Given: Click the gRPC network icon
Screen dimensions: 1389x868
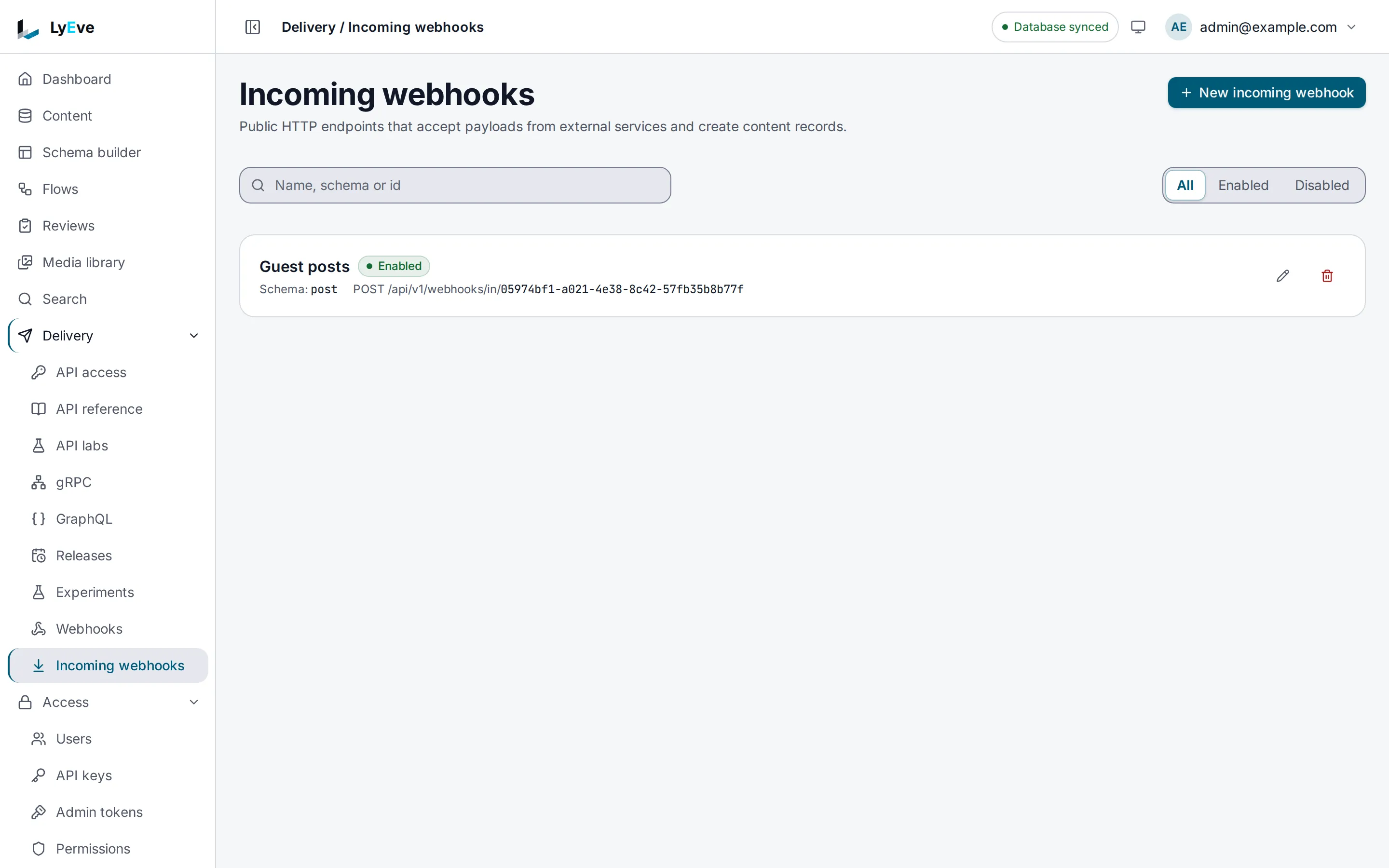Looking at the screenshot, I should (39, 482).
